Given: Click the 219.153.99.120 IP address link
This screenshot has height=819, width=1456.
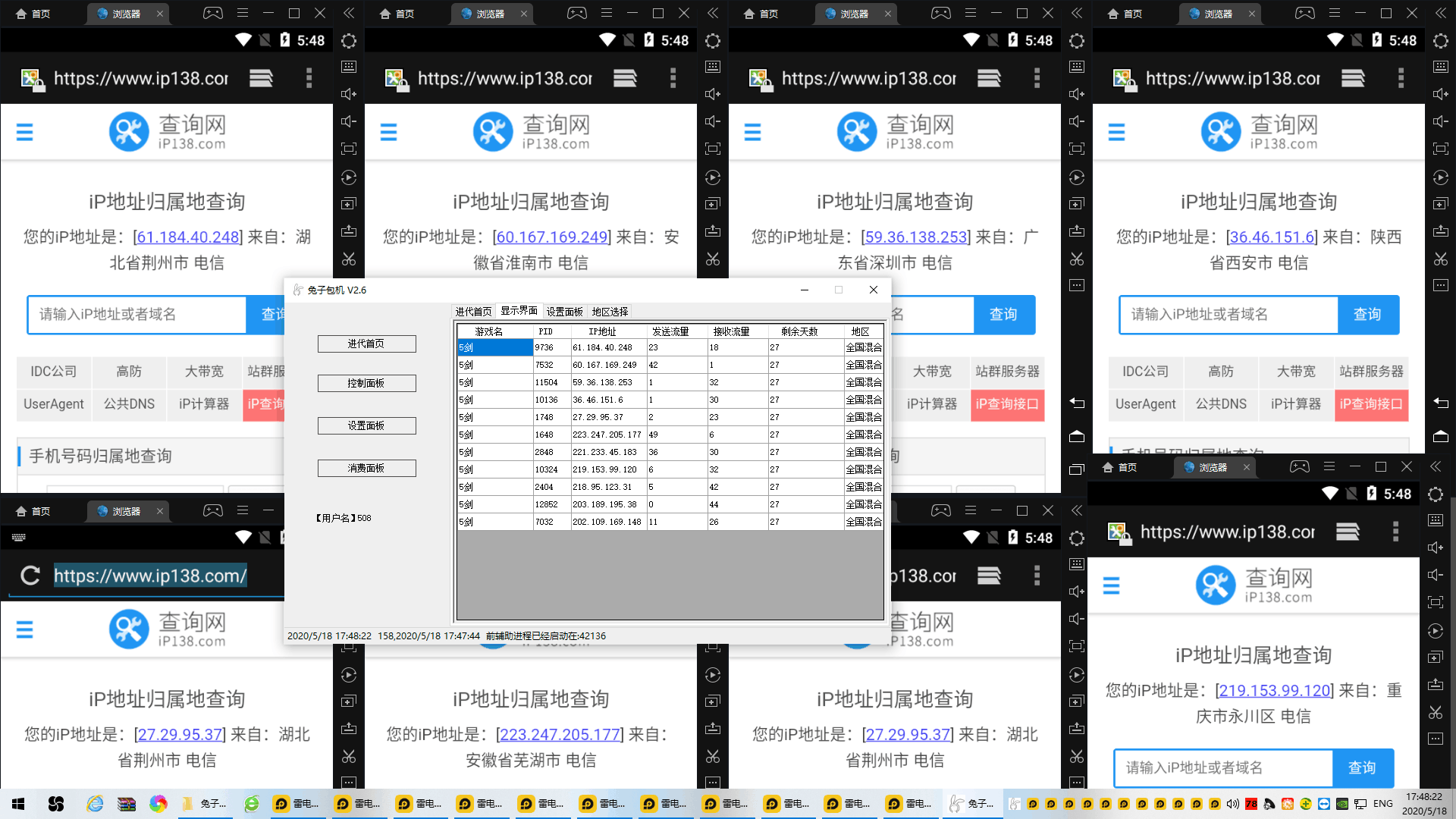Looking at the screenshot, I should point(1275,690).
